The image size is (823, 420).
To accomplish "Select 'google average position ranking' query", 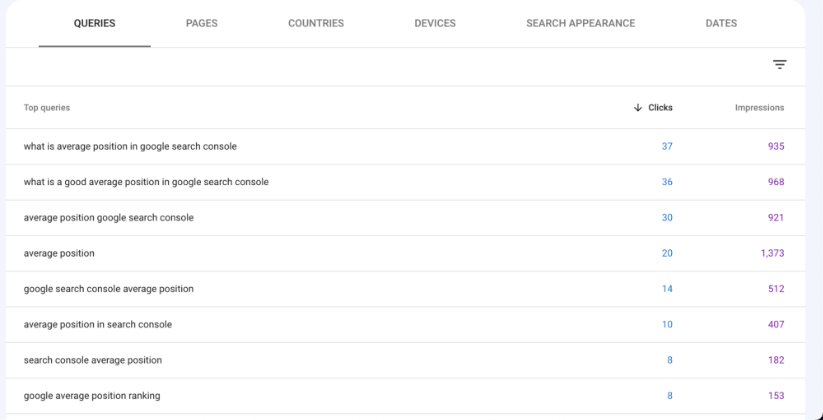I will click(405, 396).
